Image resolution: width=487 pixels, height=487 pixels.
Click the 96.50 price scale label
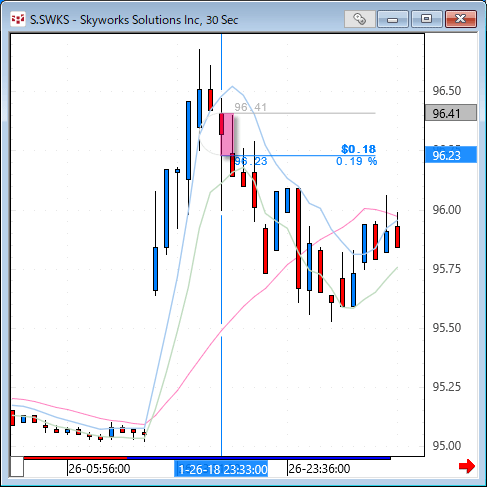[x=447, y=91]
